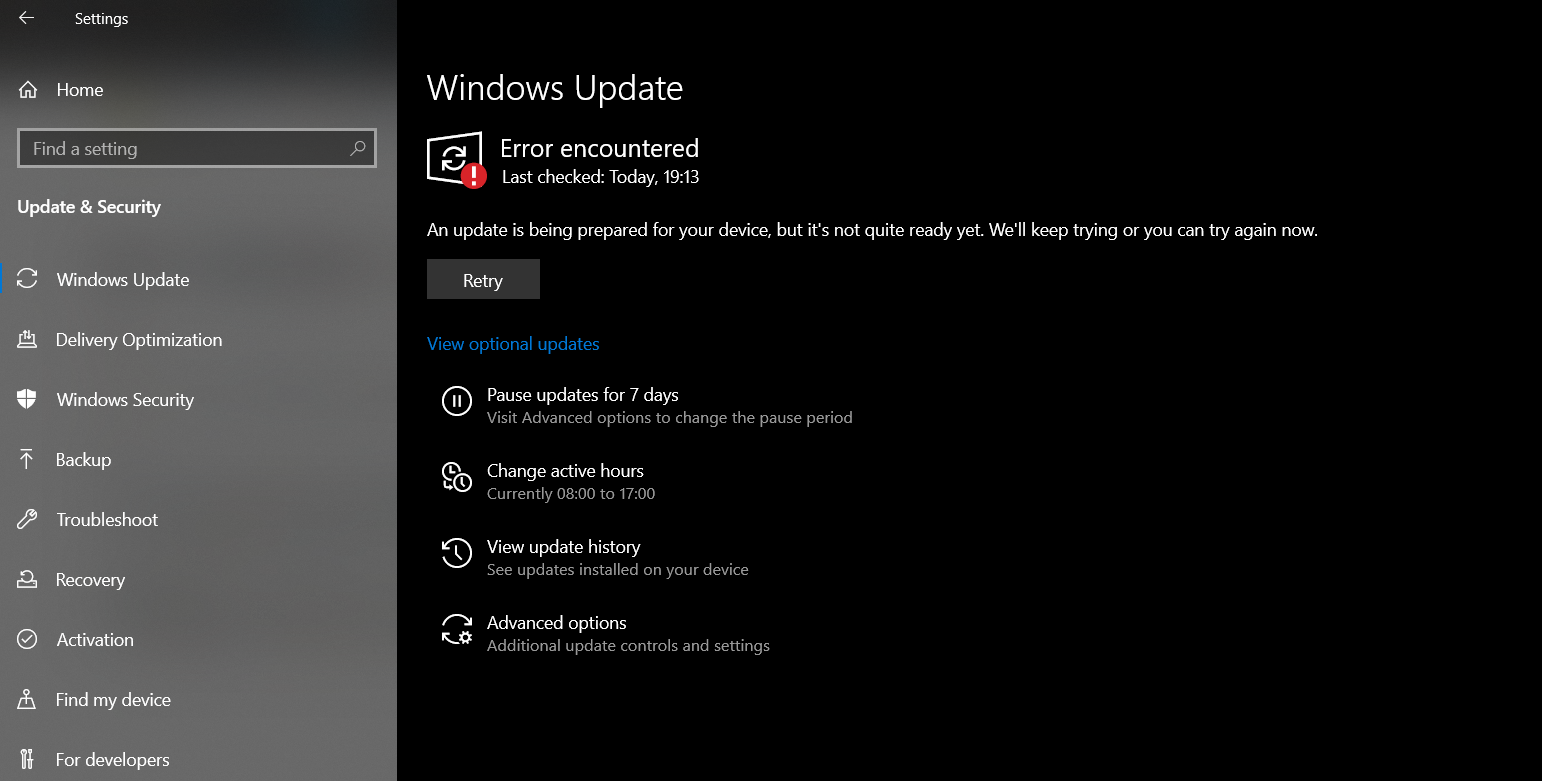Click 'See updates installed on your device' text
This screenshot has height=781, width=1542.
(x=618, y=570)
